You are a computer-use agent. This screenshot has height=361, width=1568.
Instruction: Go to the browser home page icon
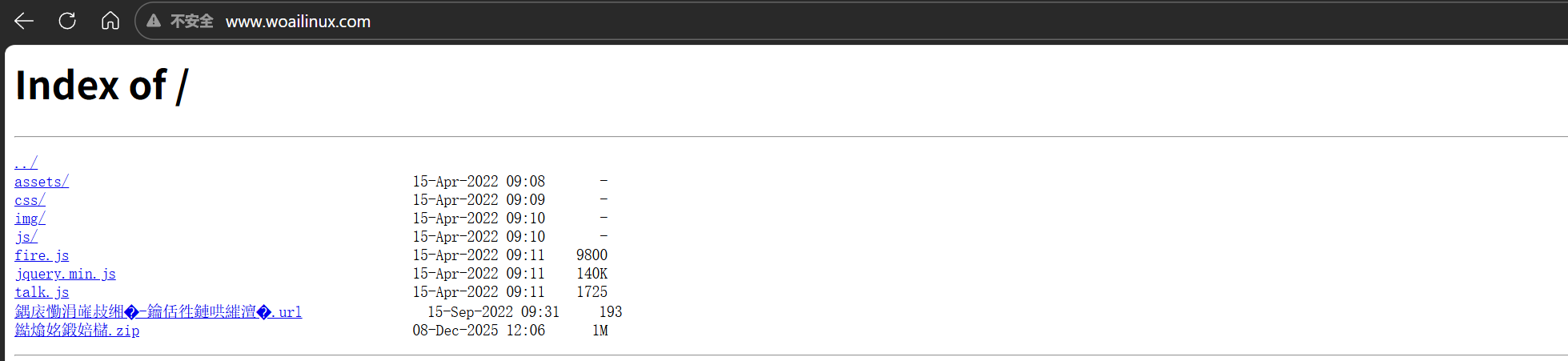pyautogui.click(x=110, y=22)
